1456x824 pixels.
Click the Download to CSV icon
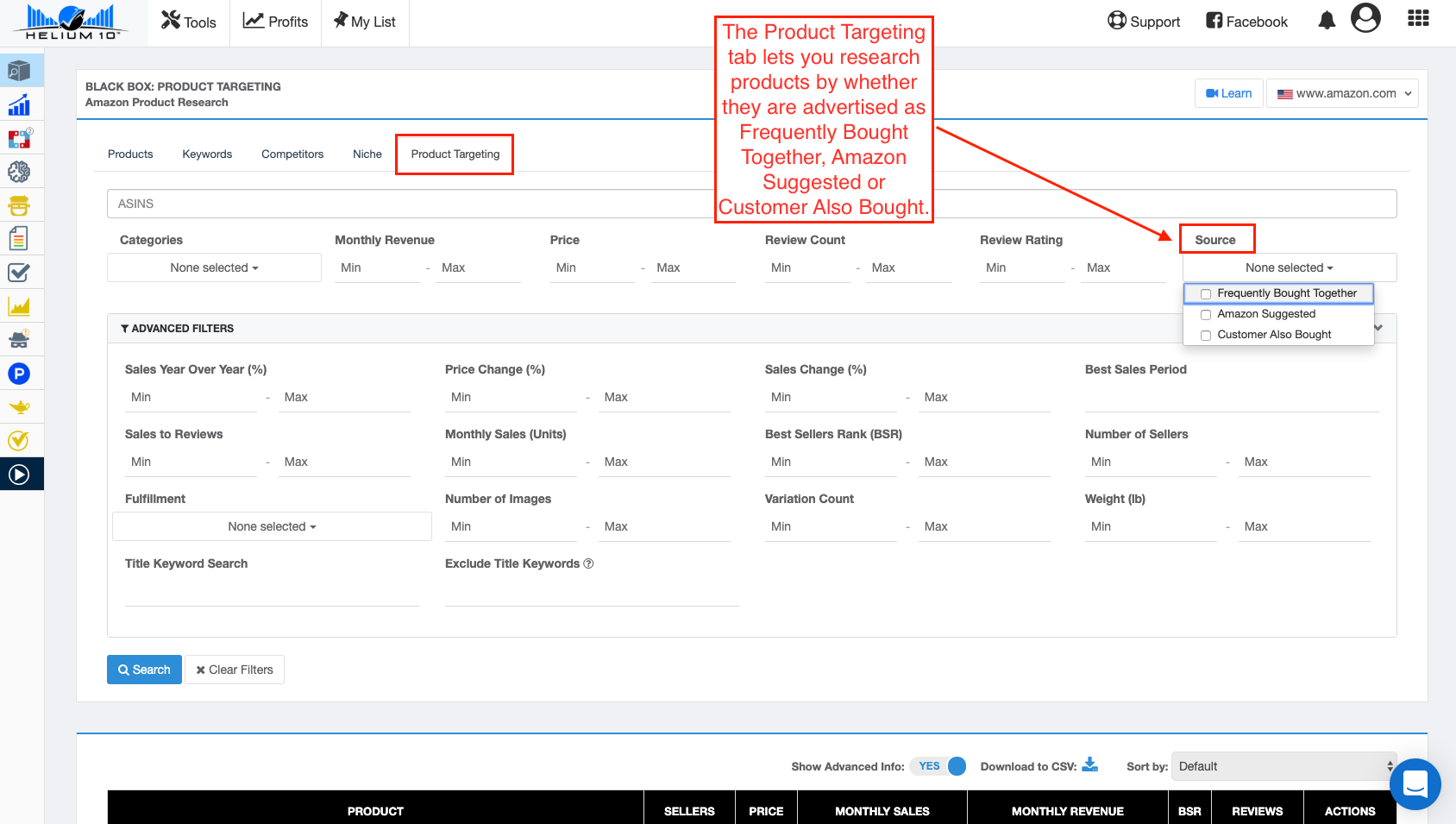(x=1090, y=765)
